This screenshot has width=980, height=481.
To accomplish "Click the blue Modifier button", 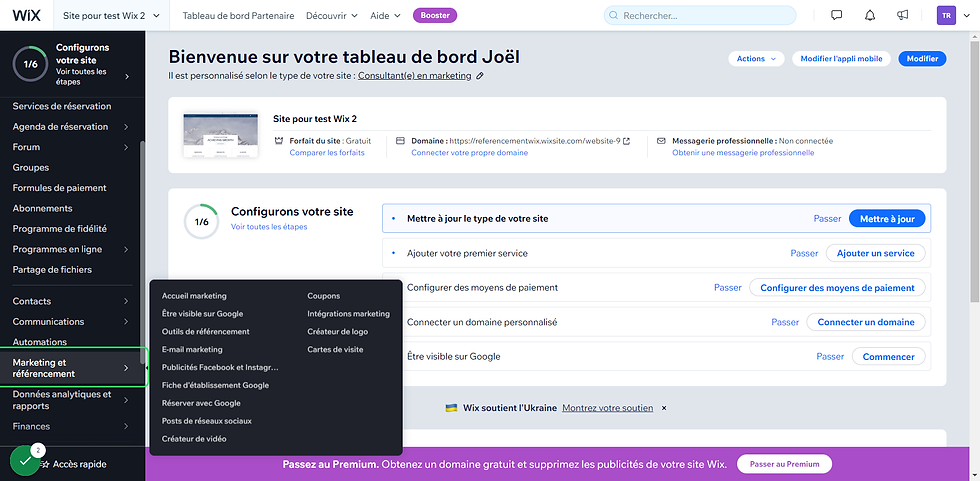I will tap(922, 59).
